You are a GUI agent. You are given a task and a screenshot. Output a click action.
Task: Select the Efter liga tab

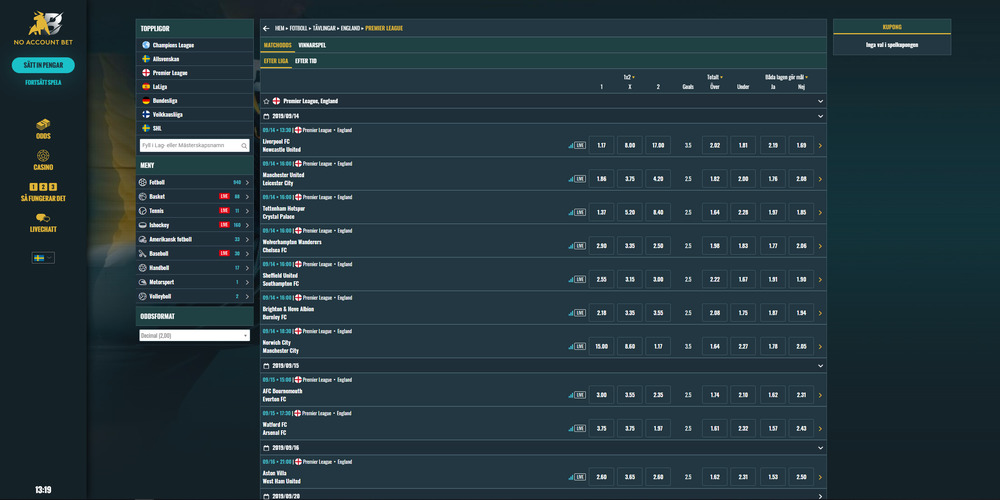(x=276, y=61)
